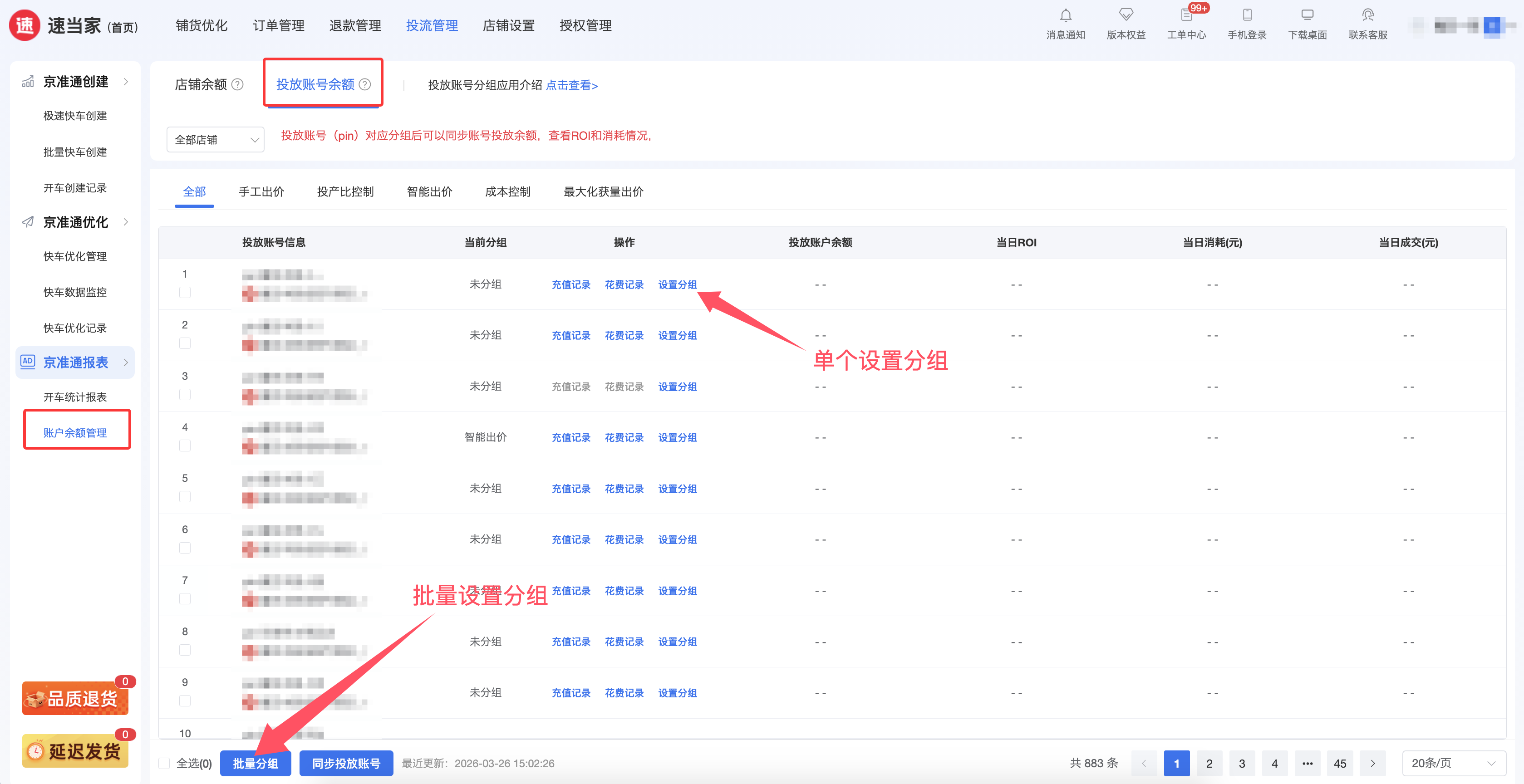Open the 订单管理 top menu

[279, 25]
